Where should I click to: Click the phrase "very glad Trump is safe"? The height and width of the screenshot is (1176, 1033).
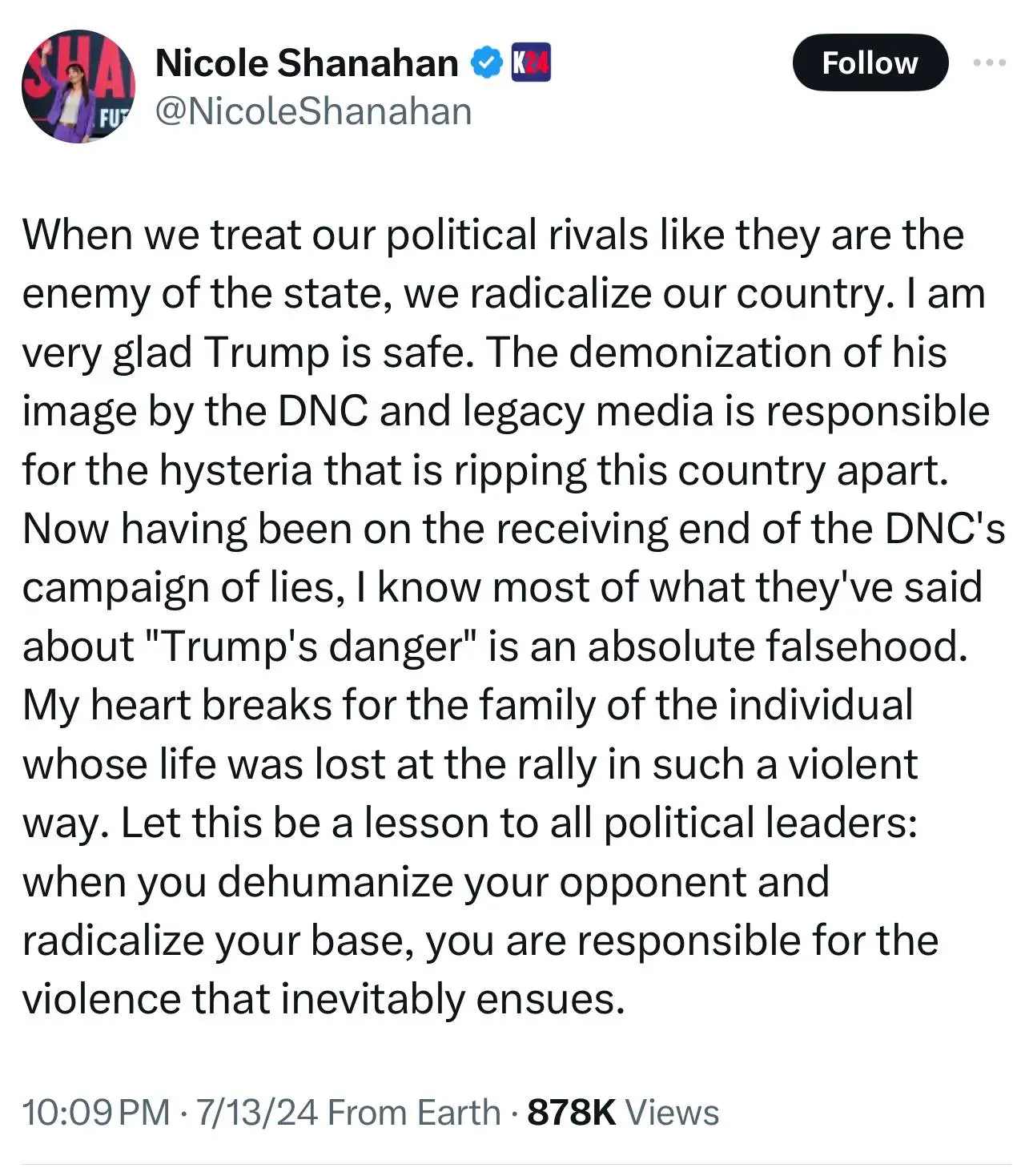click(244, 352)
